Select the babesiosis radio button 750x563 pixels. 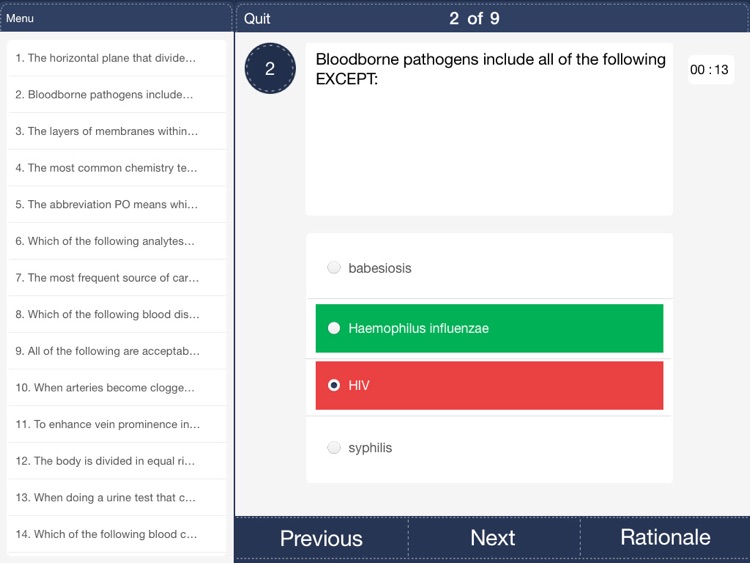point(334,267)
